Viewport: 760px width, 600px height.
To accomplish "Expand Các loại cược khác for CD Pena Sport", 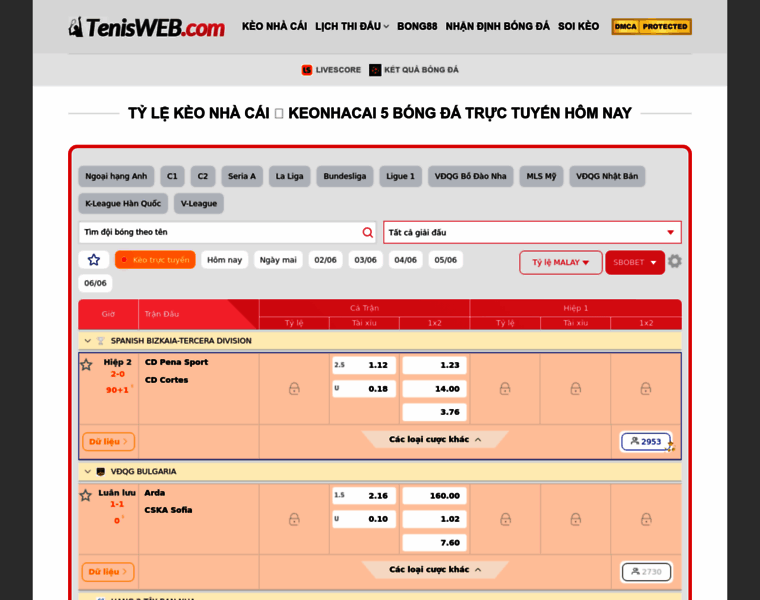I will click(x=435, y=440).
